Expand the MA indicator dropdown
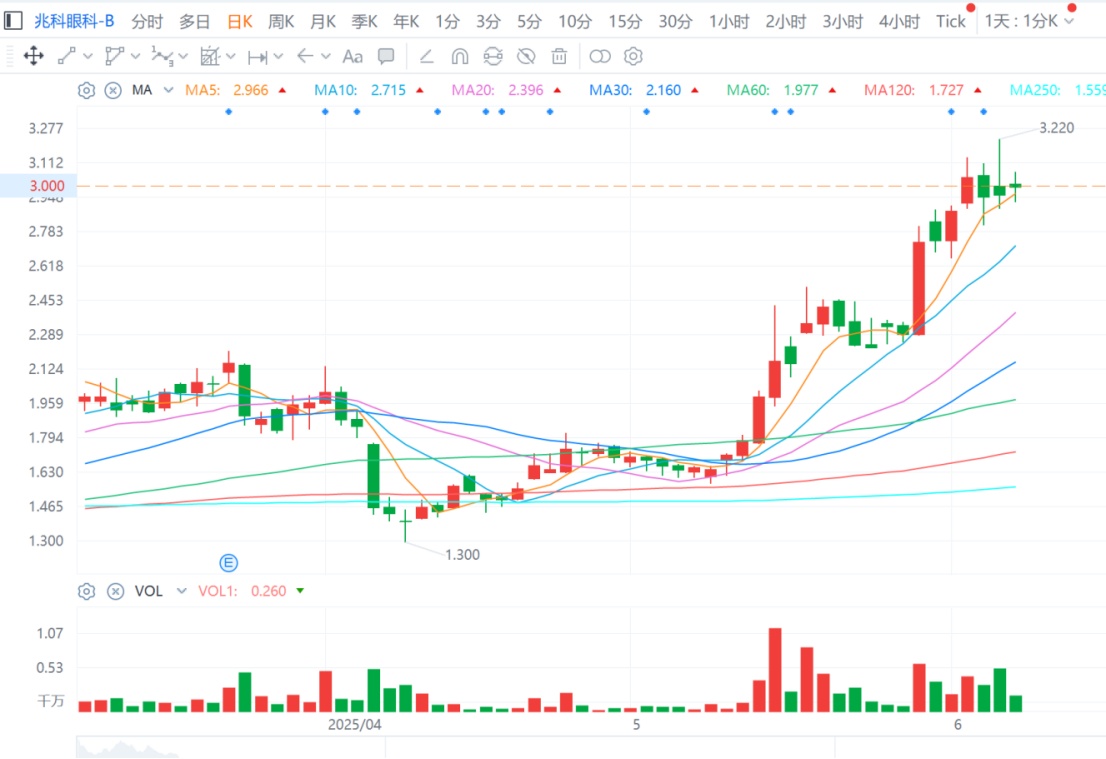 tap(168, 90)
